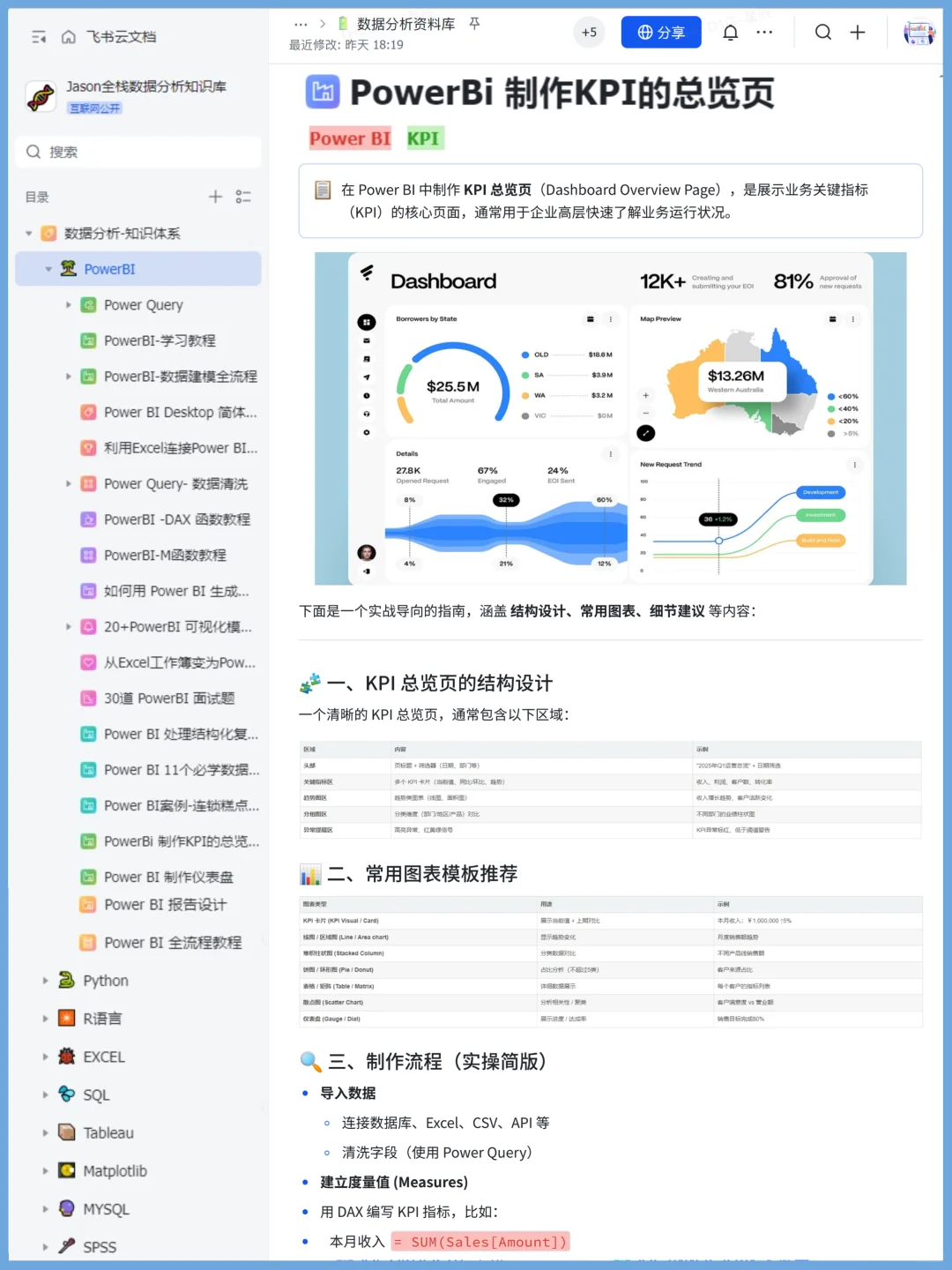Viewport: 952px width, 1270px height.
Task: Open the 数据分析资料库 breadcrumb link
Action: [x=405, y=24]
